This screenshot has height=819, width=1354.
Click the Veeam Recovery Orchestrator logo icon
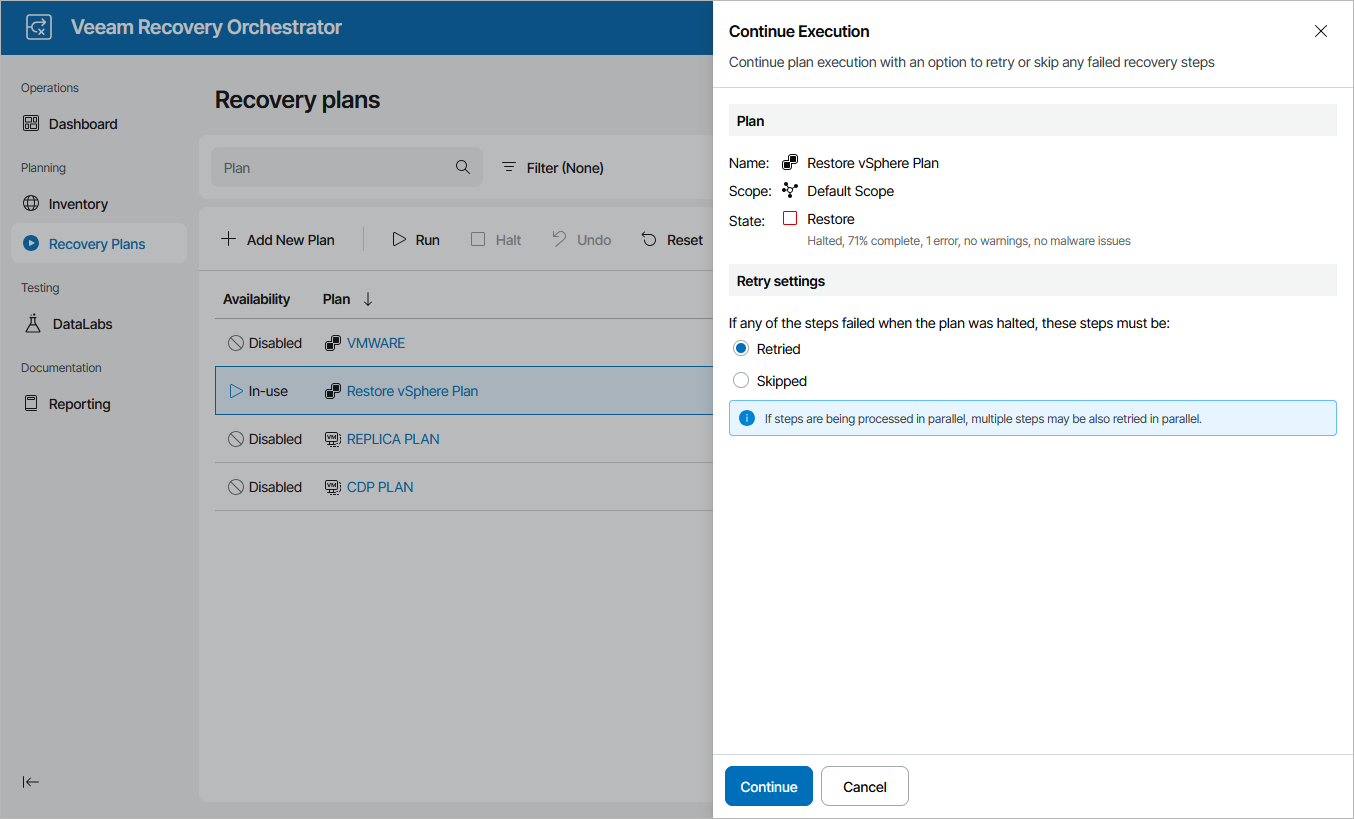click(x=39, y=27)
